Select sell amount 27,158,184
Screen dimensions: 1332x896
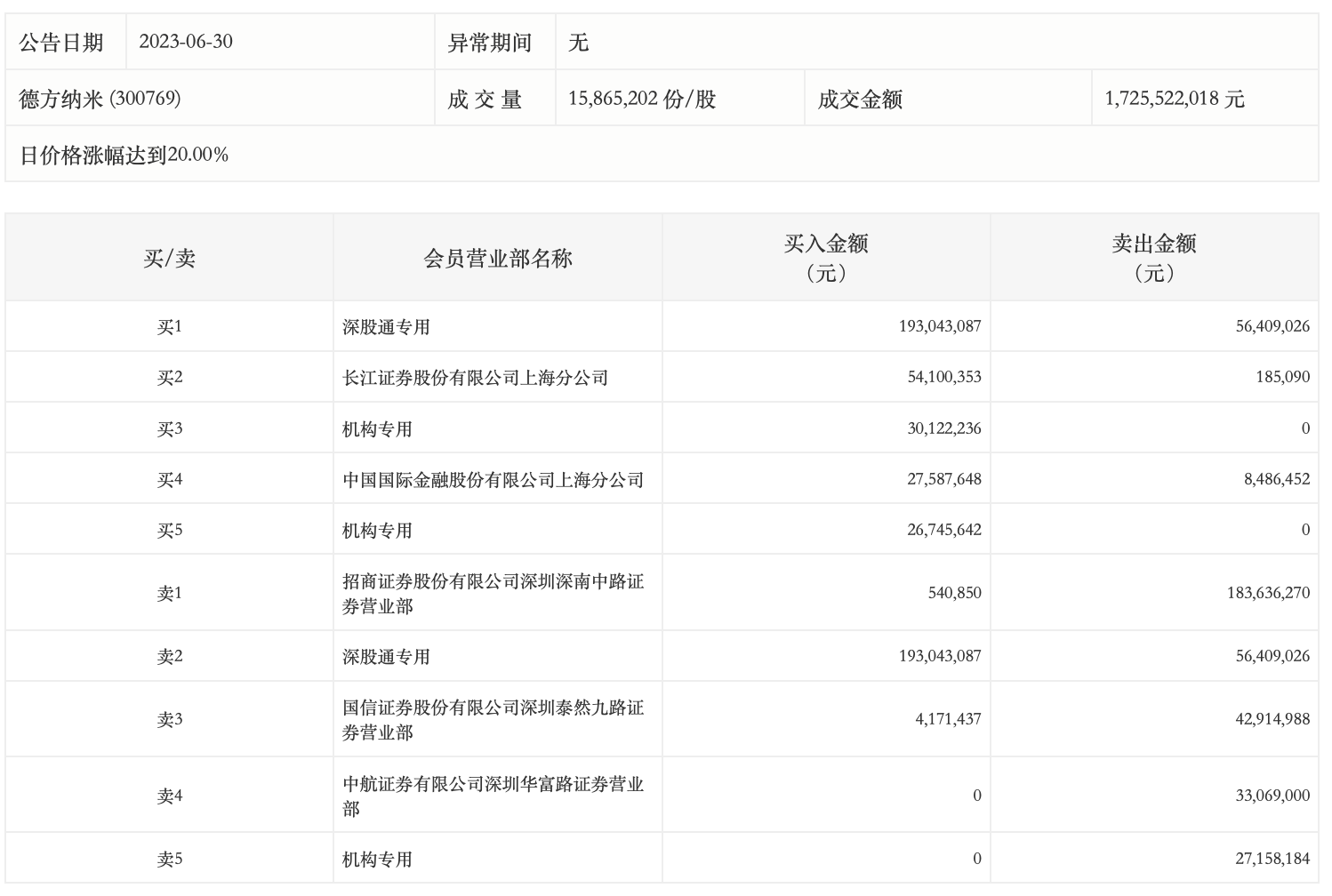pyautogui.click(x=1272, y=859)
